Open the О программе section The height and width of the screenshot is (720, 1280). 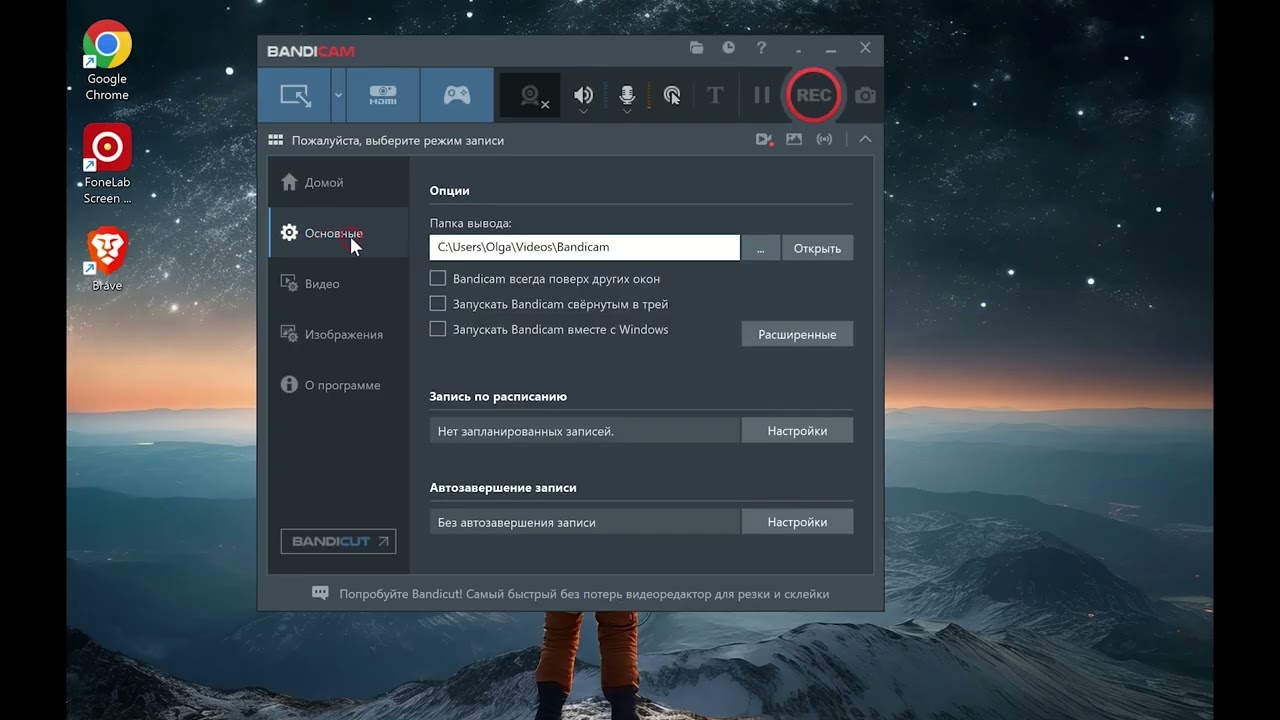coord(339,385)
